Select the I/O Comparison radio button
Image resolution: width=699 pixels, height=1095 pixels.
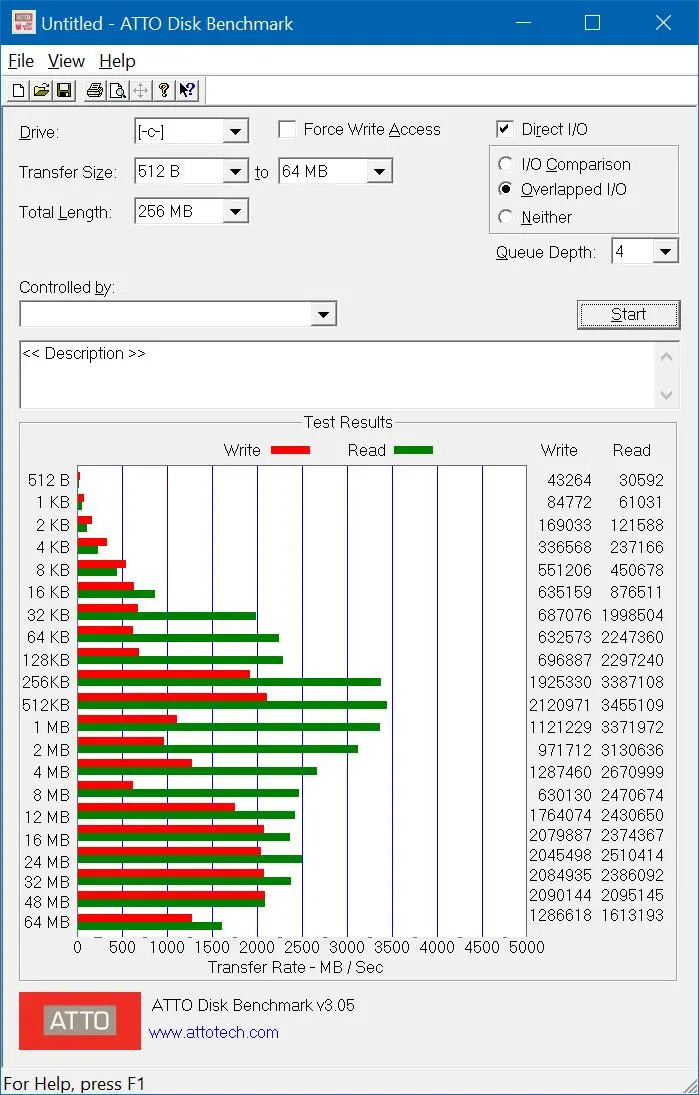click(x=506, y=164)
